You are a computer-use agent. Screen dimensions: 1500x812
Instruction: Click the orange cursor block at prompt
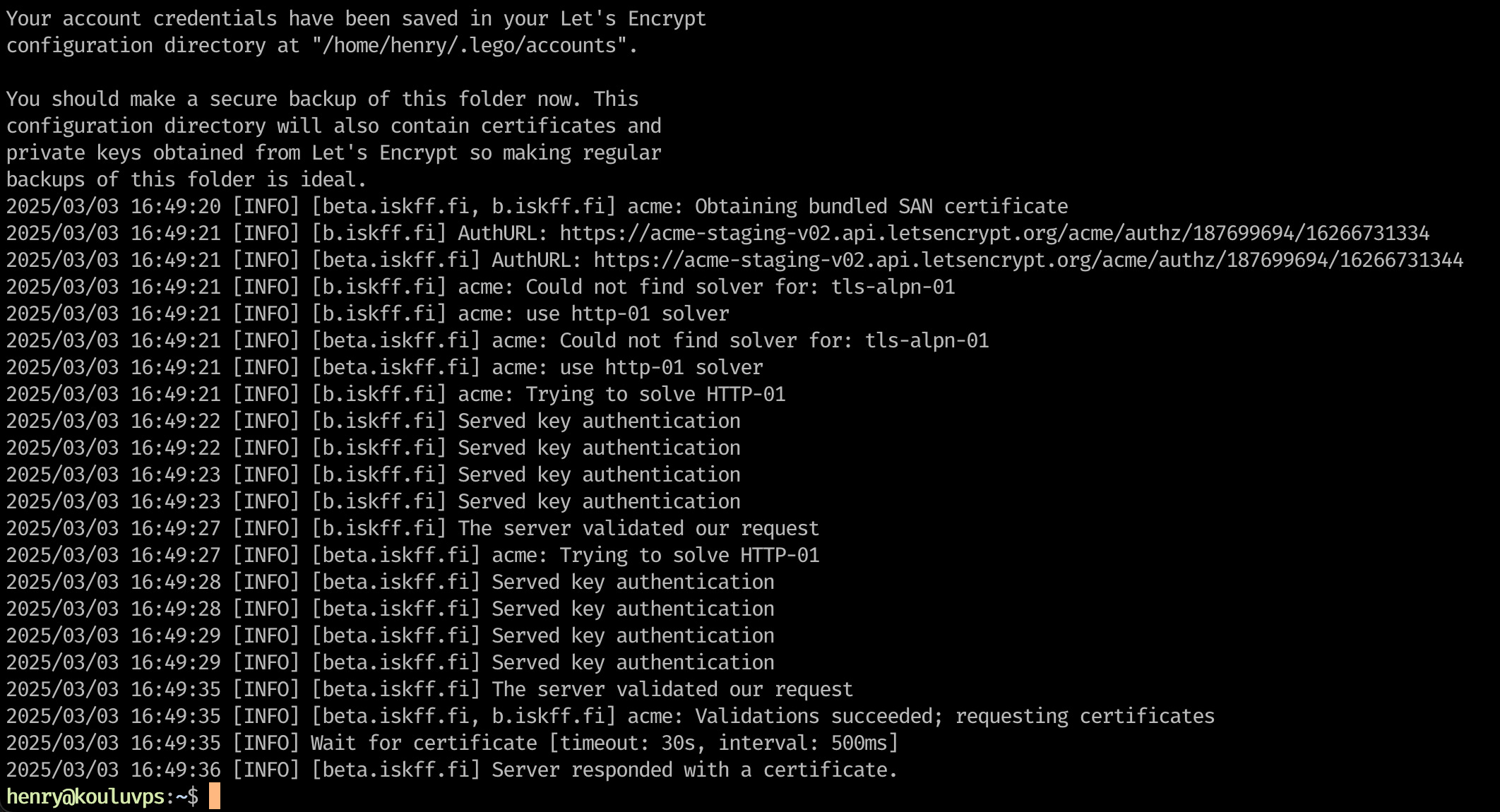pyautogui.click(x=215, y=796)
